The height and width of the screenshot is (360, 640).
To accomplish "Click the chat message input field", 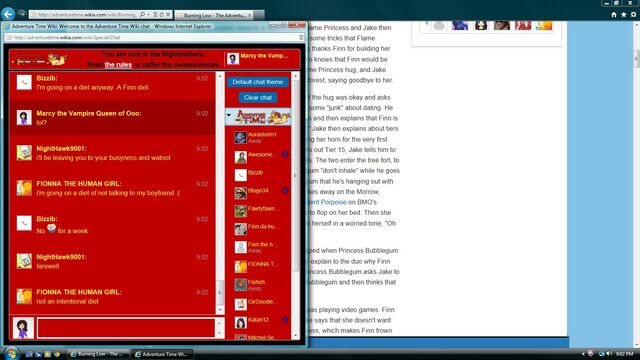I will pyautogui.click(x=126, y=328).
